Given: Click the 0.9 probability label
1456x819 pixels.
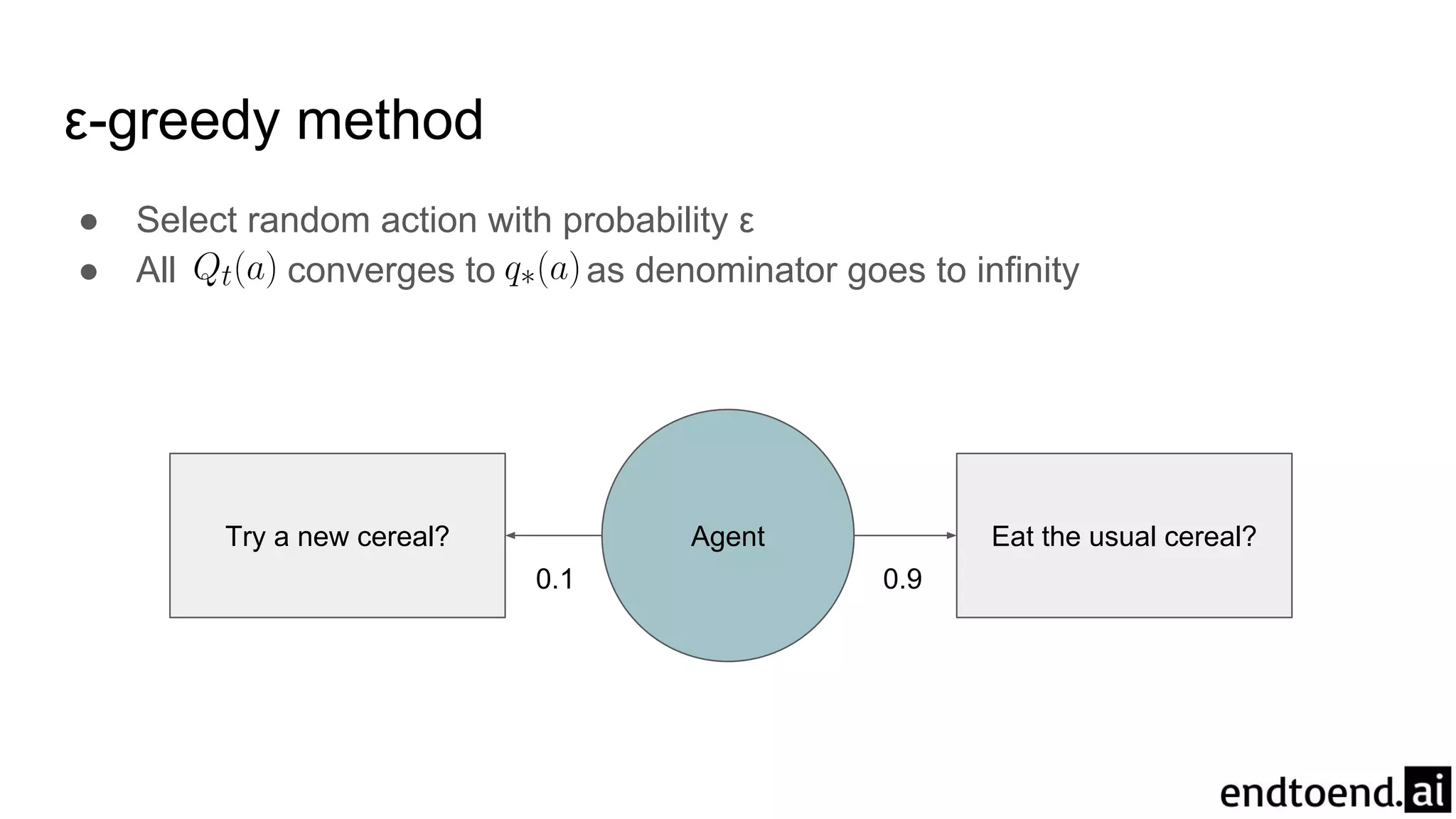Looking at the screenshot, I should tap(902, 579).
